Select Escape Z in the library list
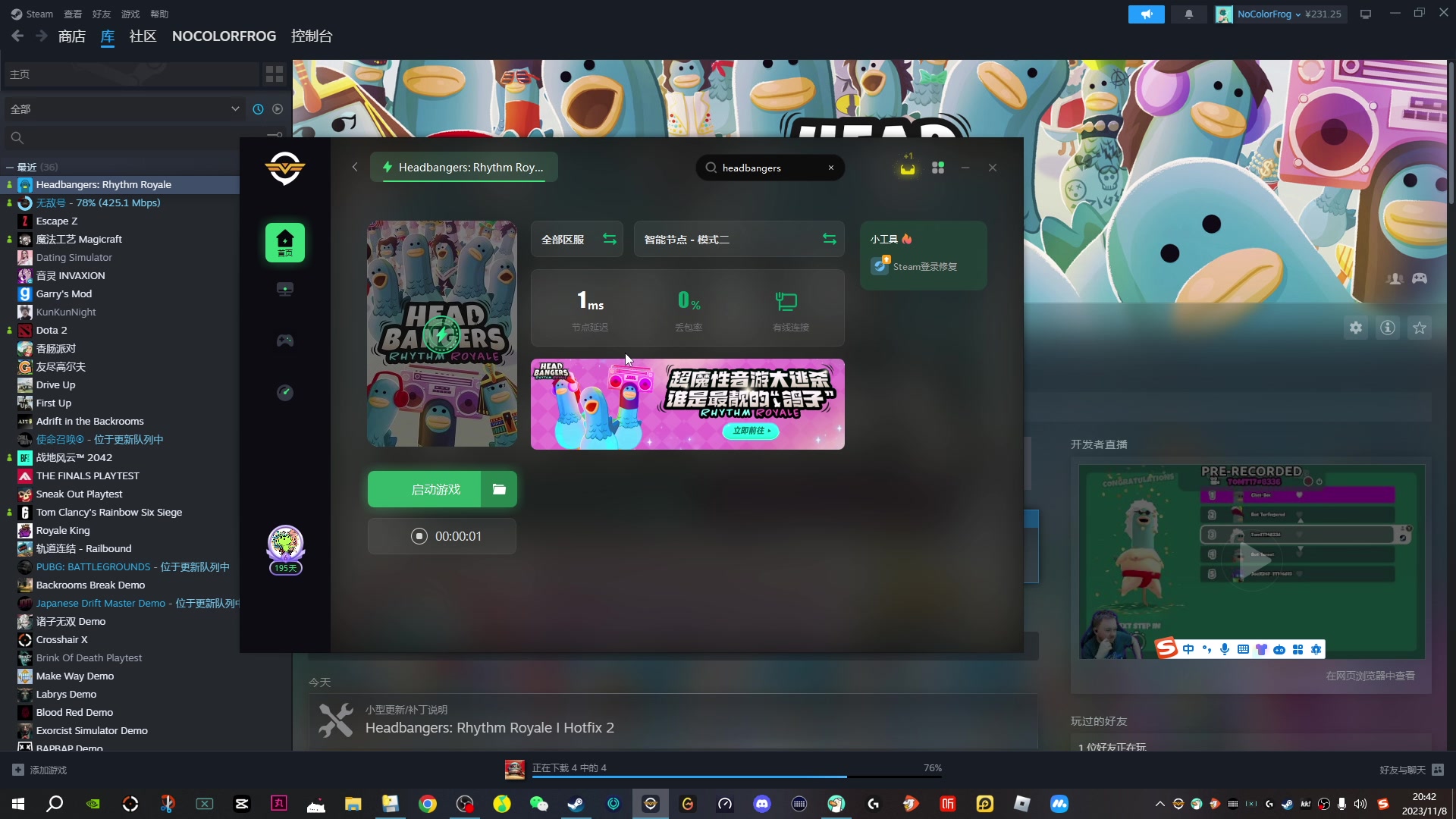 pos(57,221)
